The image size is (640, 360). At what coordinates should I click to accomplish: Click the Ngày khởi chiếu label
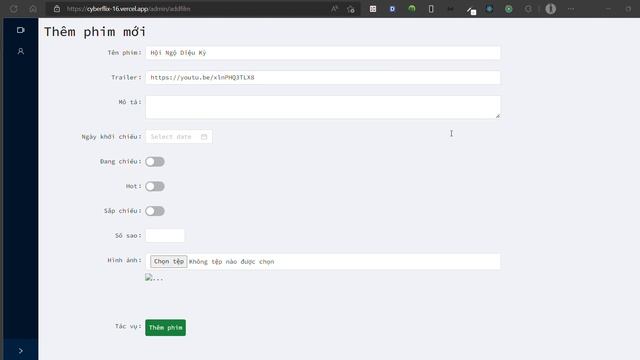tap(111, 137)
